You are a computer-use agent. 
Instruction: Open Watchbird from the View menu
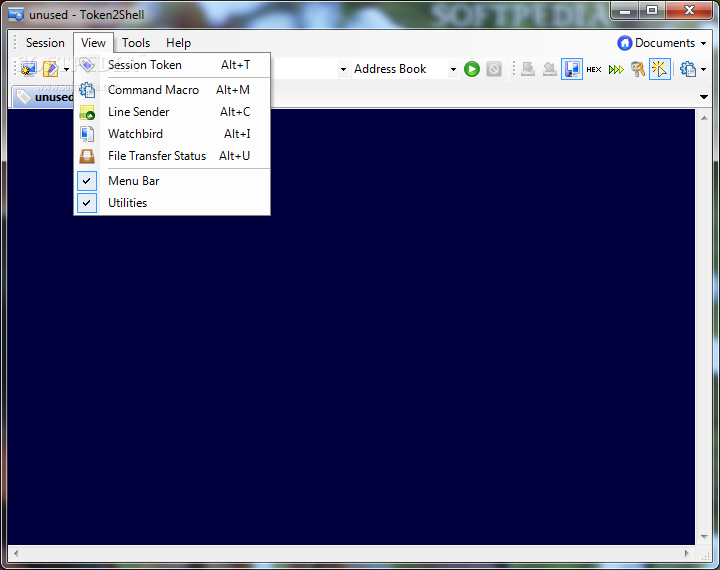tap(172, 134)
